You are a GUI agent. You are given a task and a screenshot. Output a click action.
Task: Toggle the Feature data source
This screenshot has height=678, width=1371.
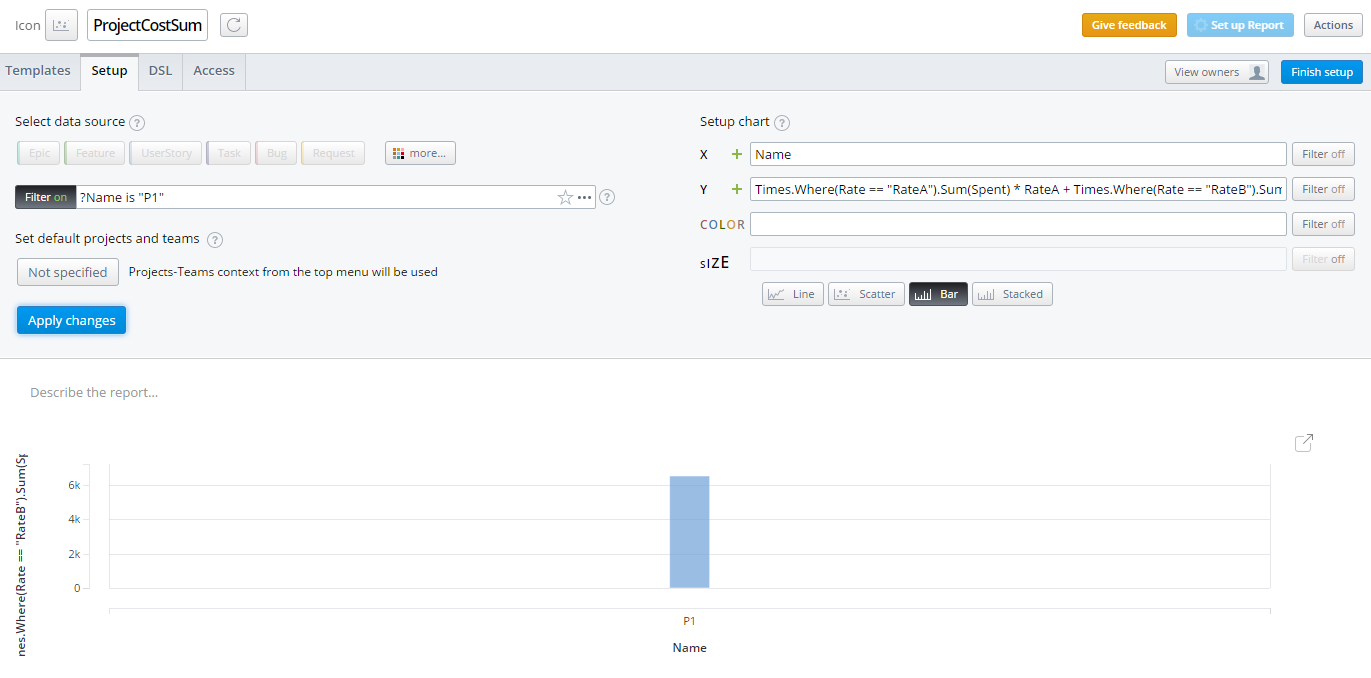pyautogui.click(x=95, y=153)
